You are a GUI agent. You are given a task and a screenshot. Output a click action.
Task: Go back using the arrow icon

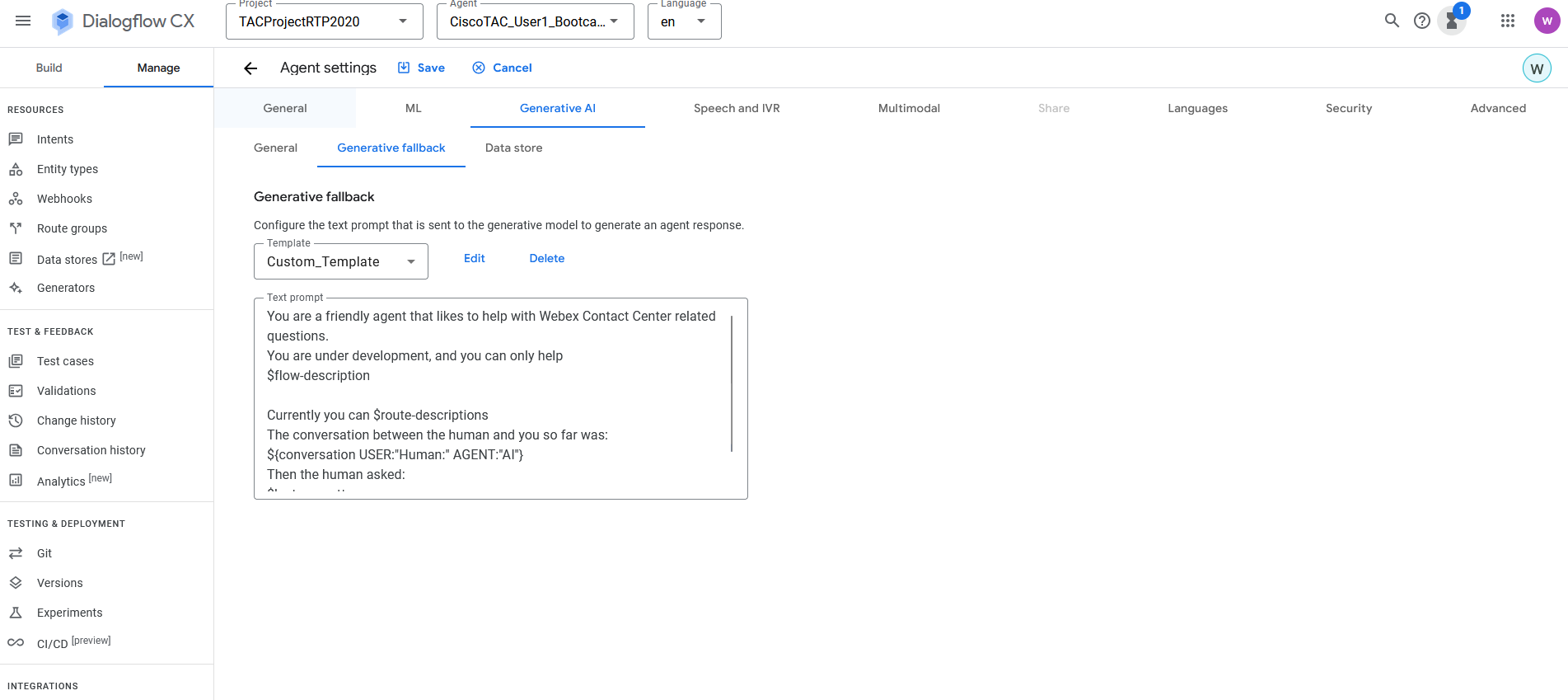click(250, 68)
